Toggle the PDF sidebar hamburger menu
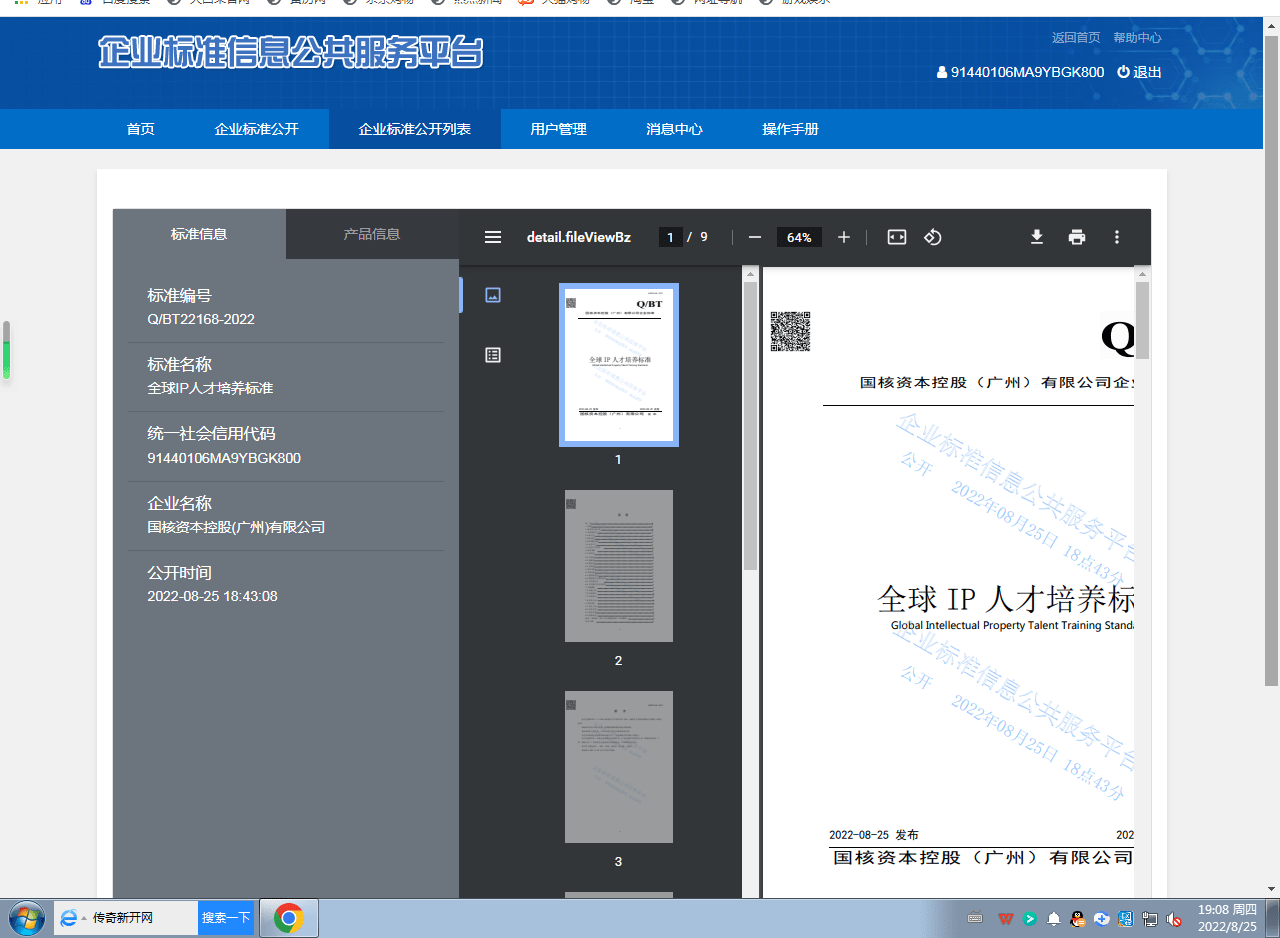This screenshot has height=938, width=1280. tap(492, 237)
